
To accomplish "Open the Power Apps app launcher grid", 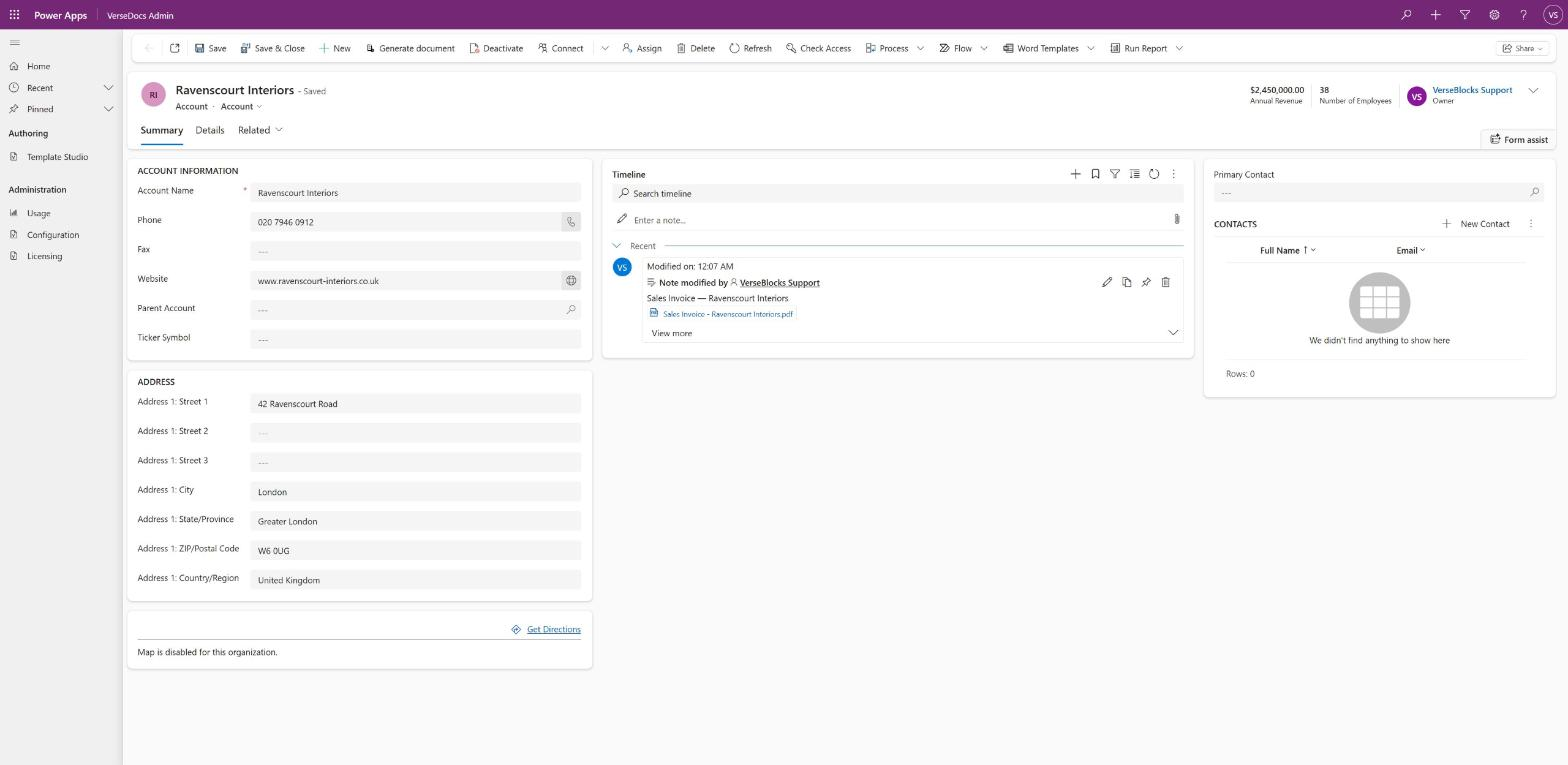I will 14,15.
